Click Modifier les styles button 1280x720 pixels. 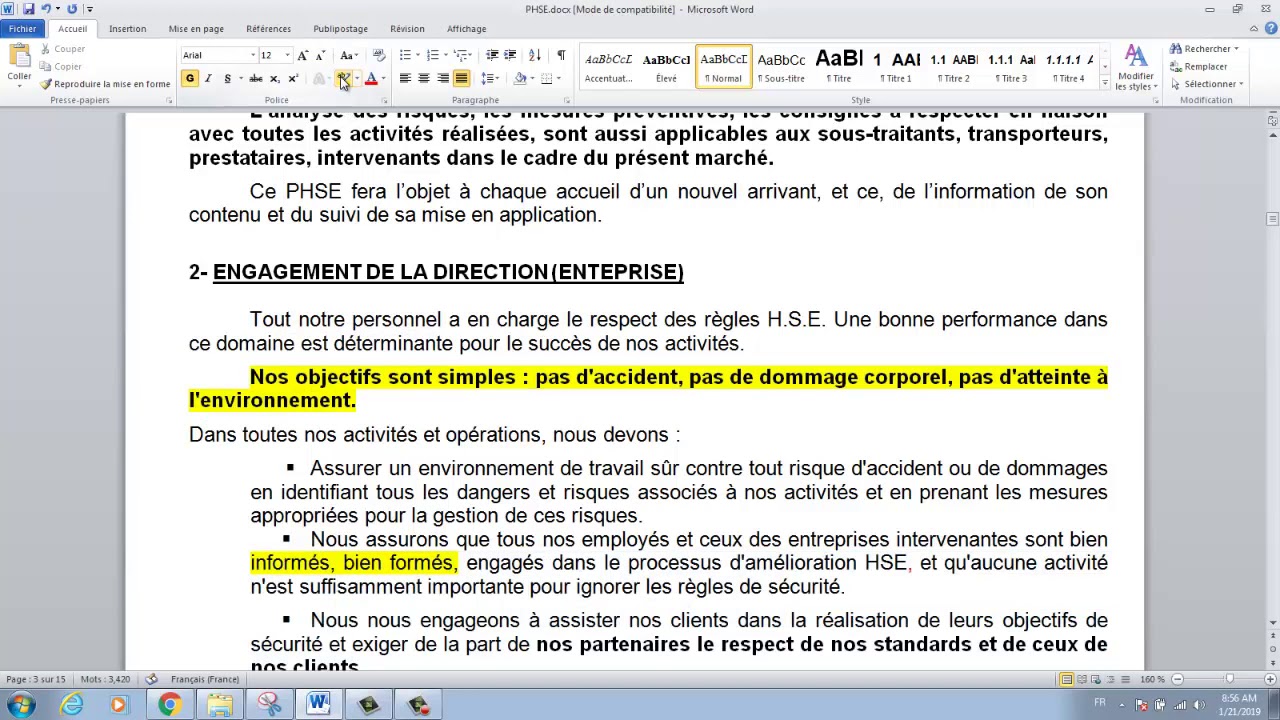[1135, 68]
